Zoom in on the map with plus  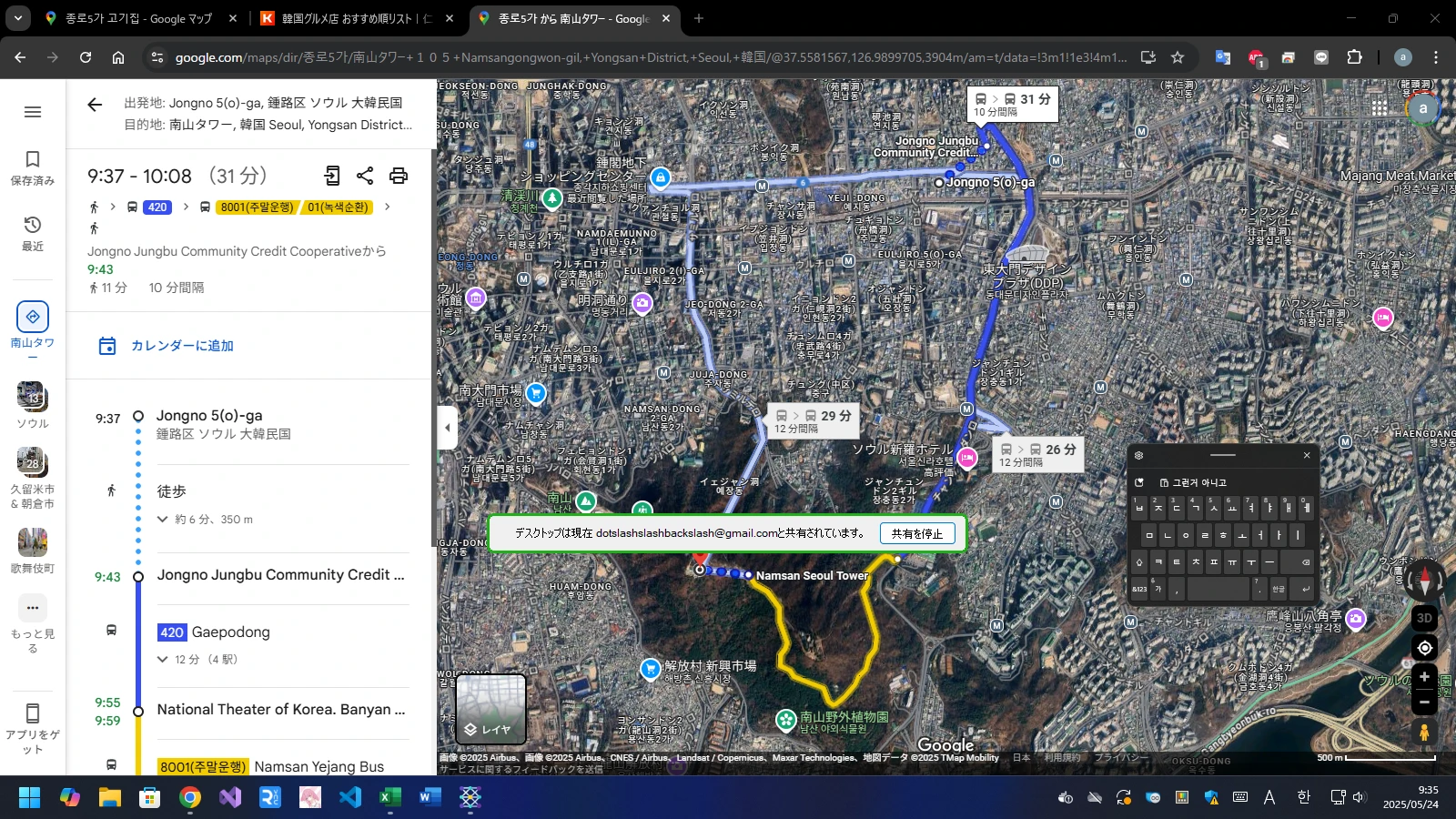1424,677
